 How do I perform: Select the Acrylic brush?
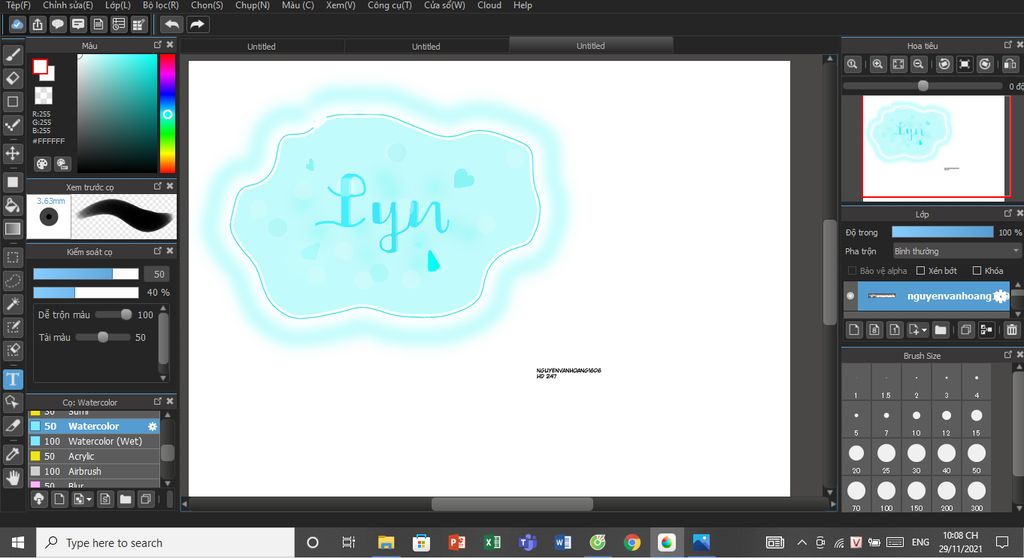click(x=94, y=456)
